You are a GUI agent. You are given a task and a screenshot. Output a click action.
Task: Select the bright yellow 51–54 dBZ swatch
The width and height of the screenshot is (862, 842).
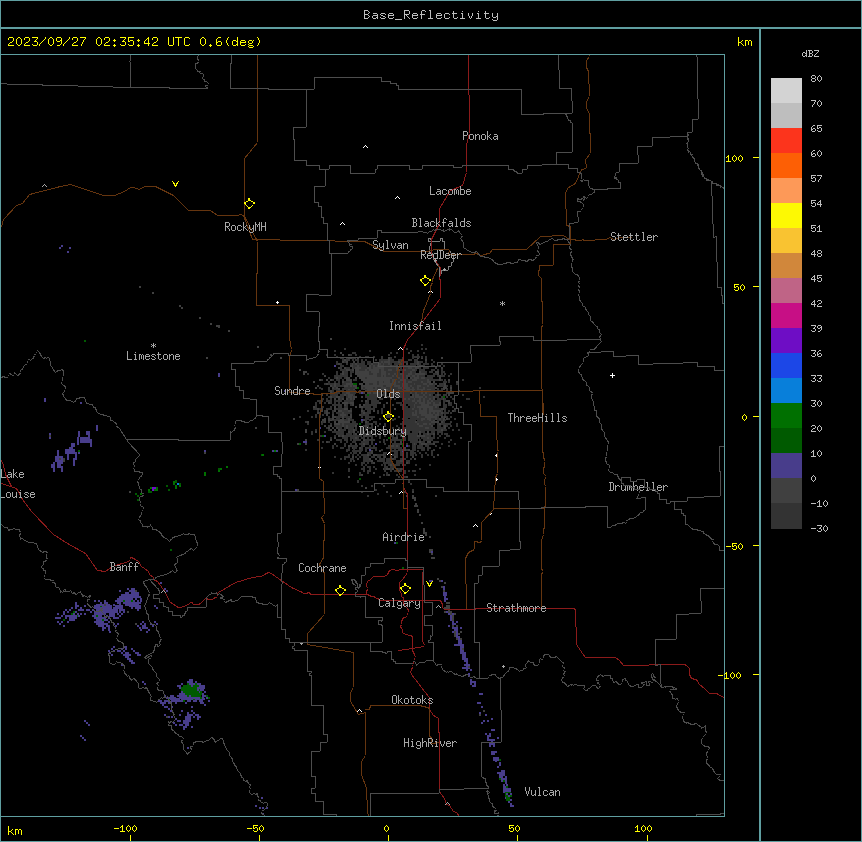786,215
